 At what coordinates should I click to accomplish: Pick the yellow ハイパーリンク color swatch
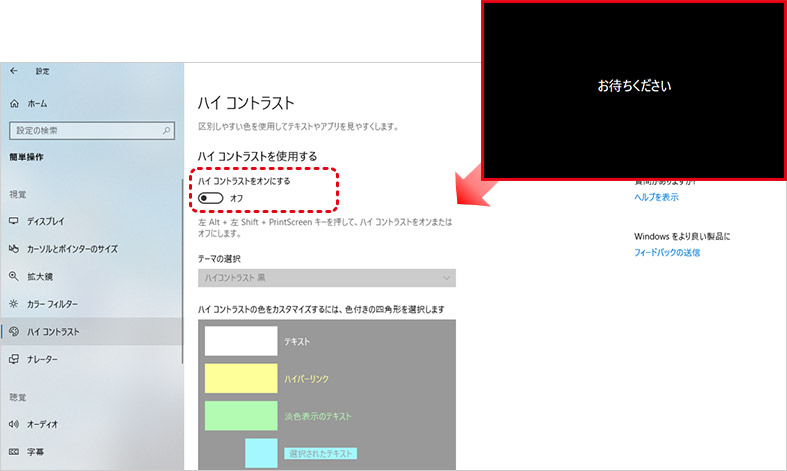[241, 378]
